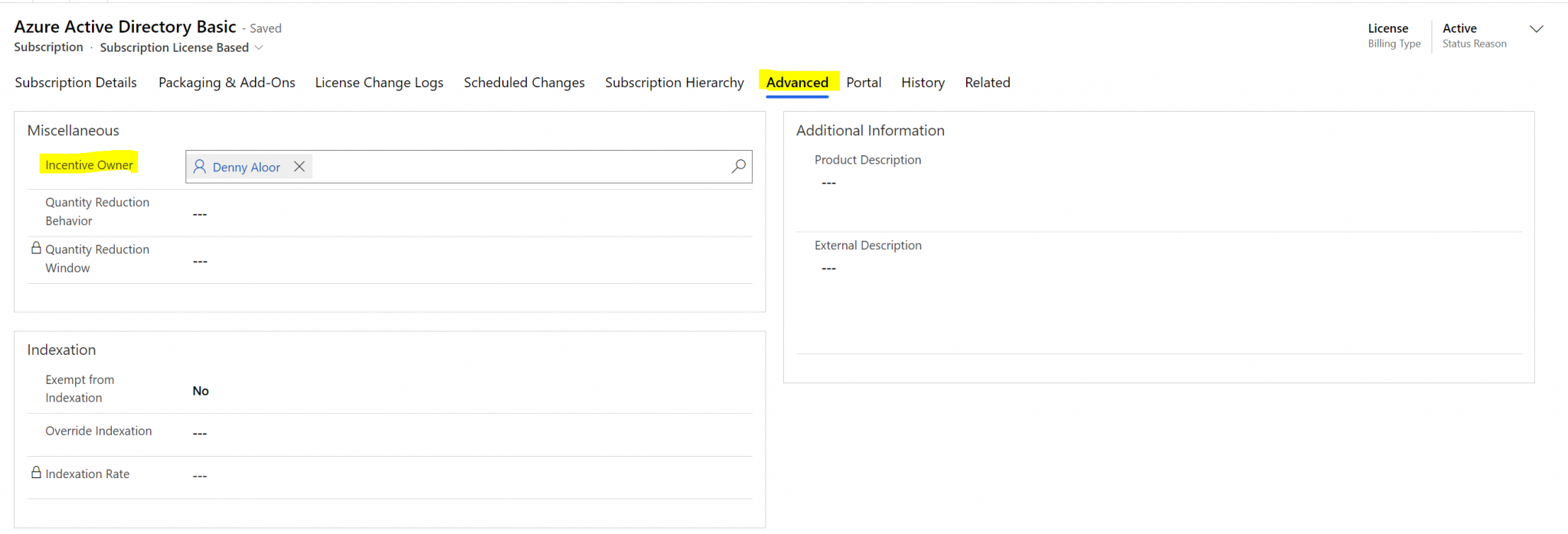Click the License Billing Type header value

coord(1387,28)
